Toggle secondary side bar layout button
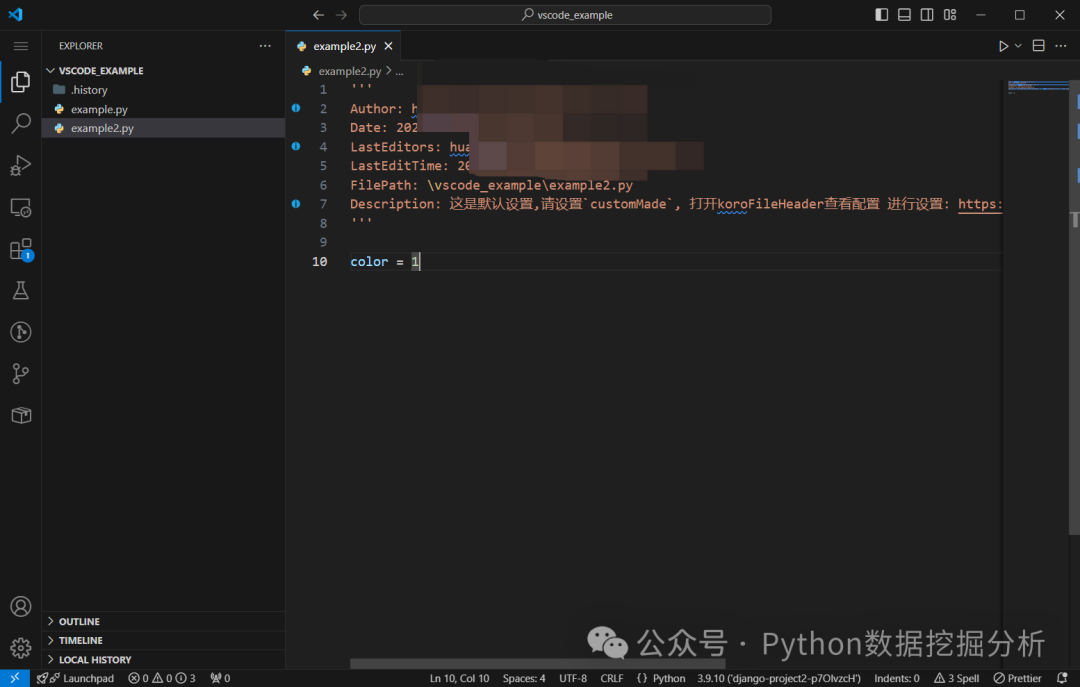This screenshot has width=1080, height=687. click(927, 14)
